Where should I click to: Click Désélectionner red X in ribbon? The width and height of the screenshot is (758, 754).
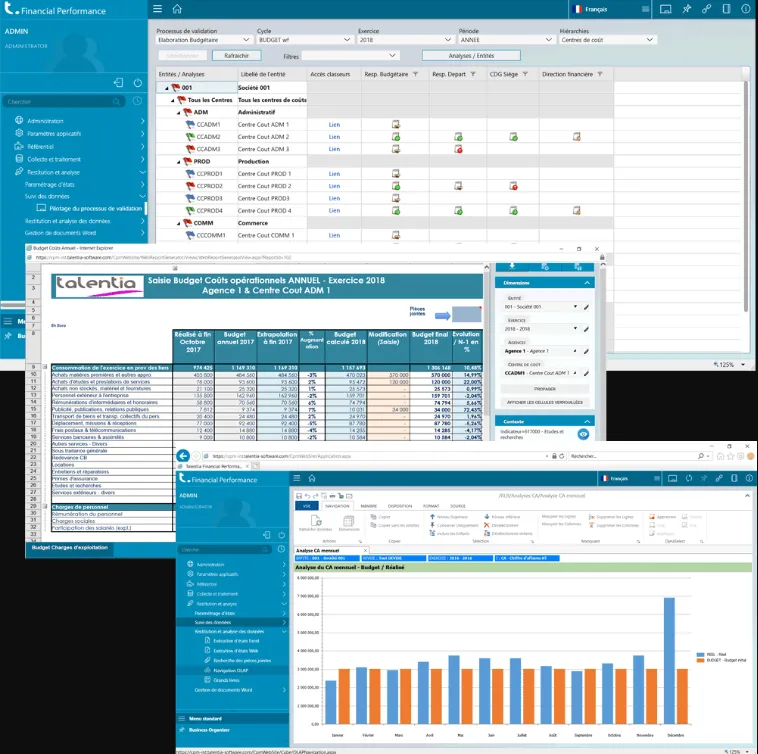point(487,525)
